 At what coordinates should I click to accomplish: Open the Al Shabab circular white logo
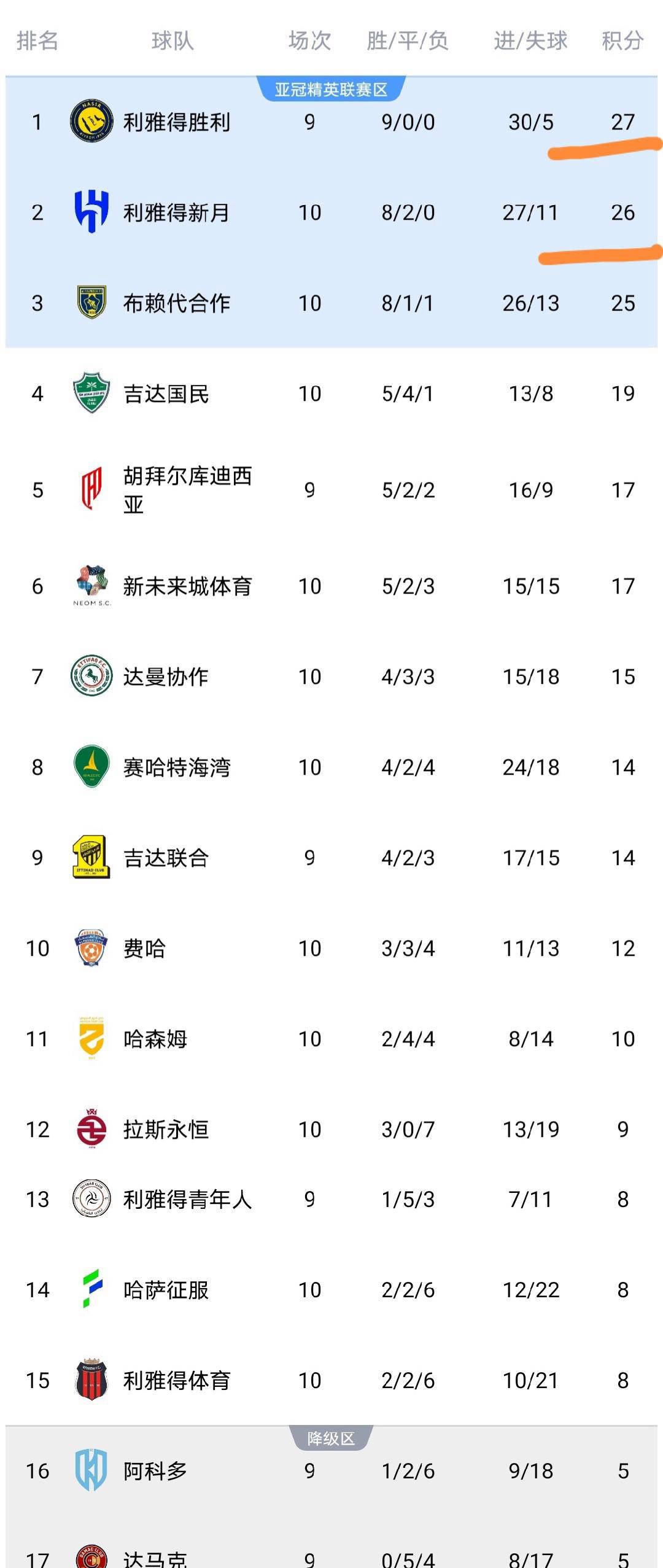pos(91,1198)
